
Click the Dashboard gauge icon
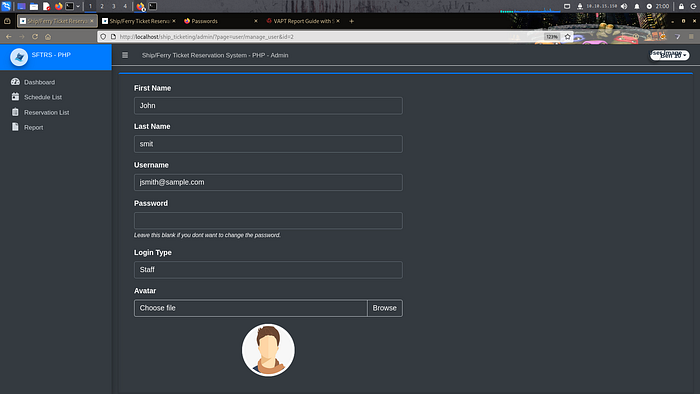pos(15,82)
